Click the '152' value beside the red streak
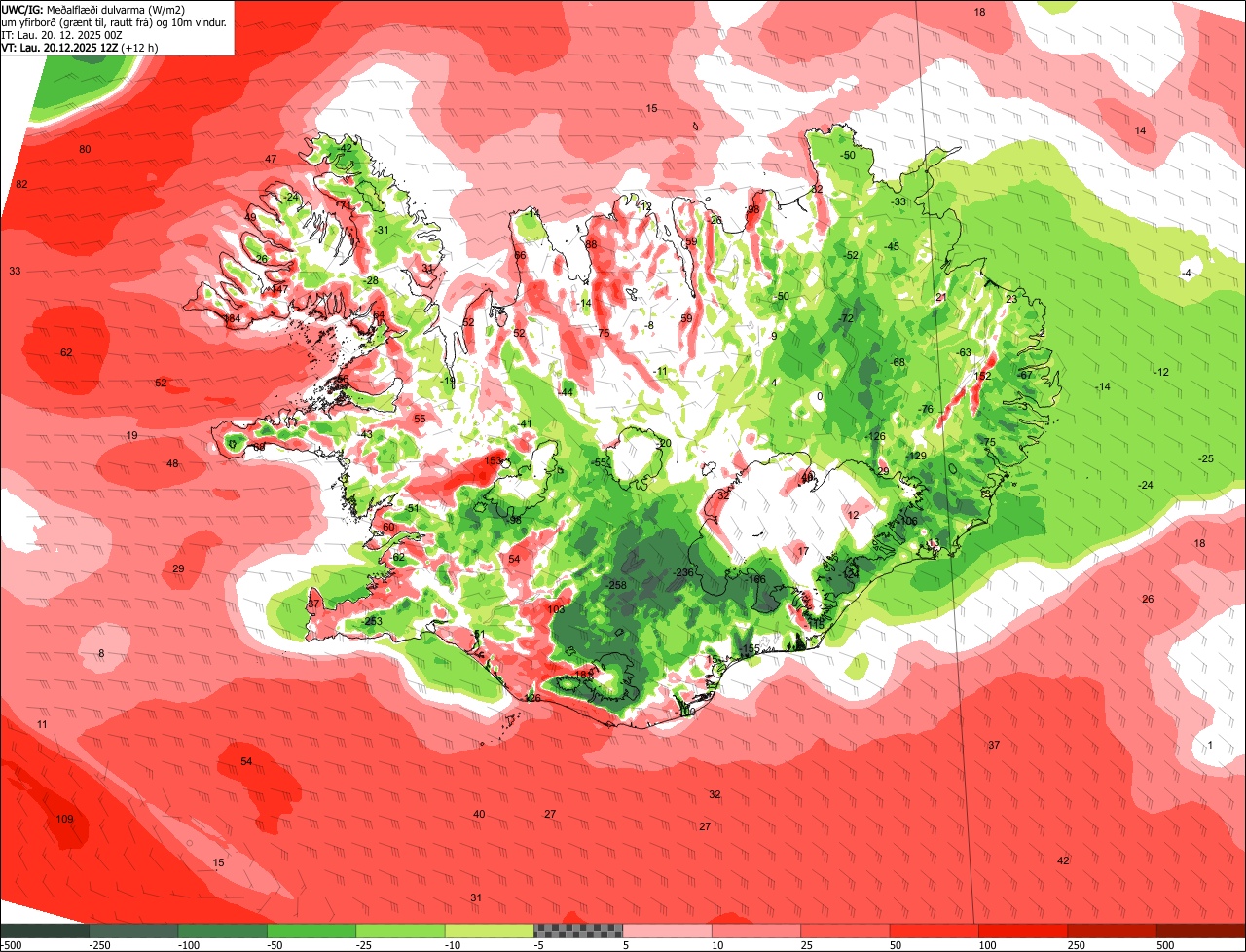The image size is (1246, 952). (982, 376)
